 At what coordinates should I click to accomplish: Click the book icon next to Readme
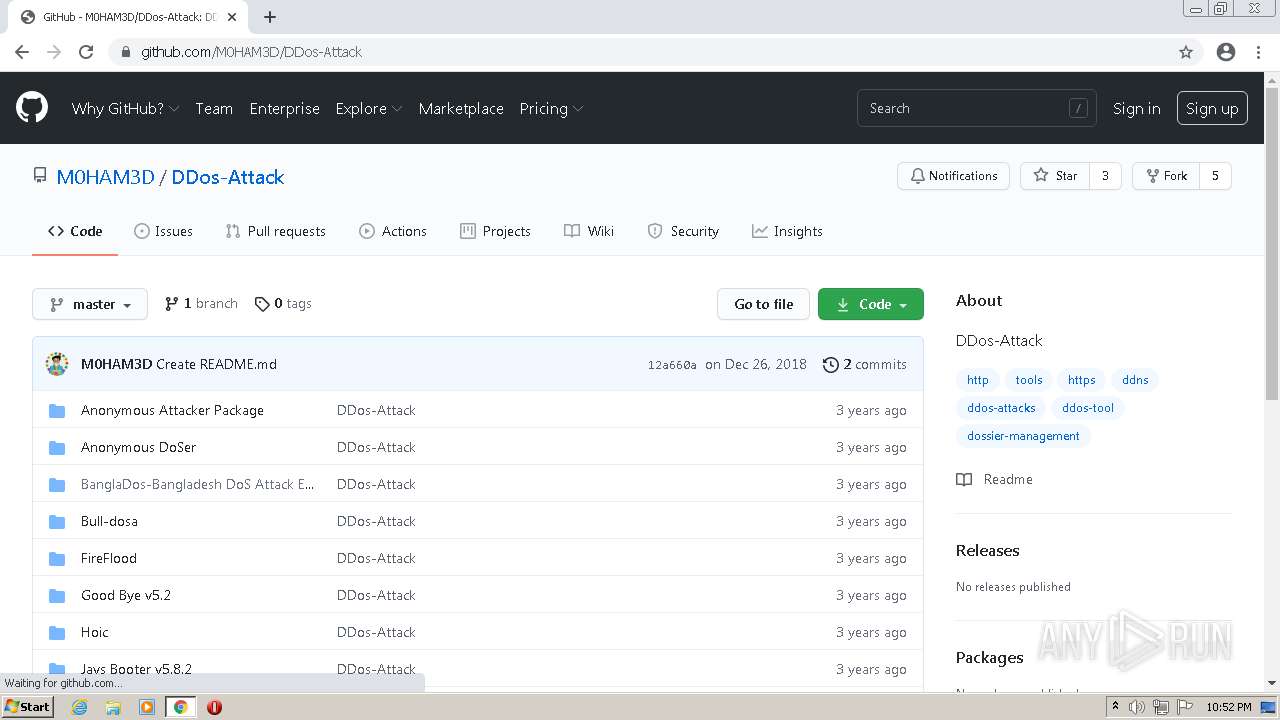click(964, 480)
